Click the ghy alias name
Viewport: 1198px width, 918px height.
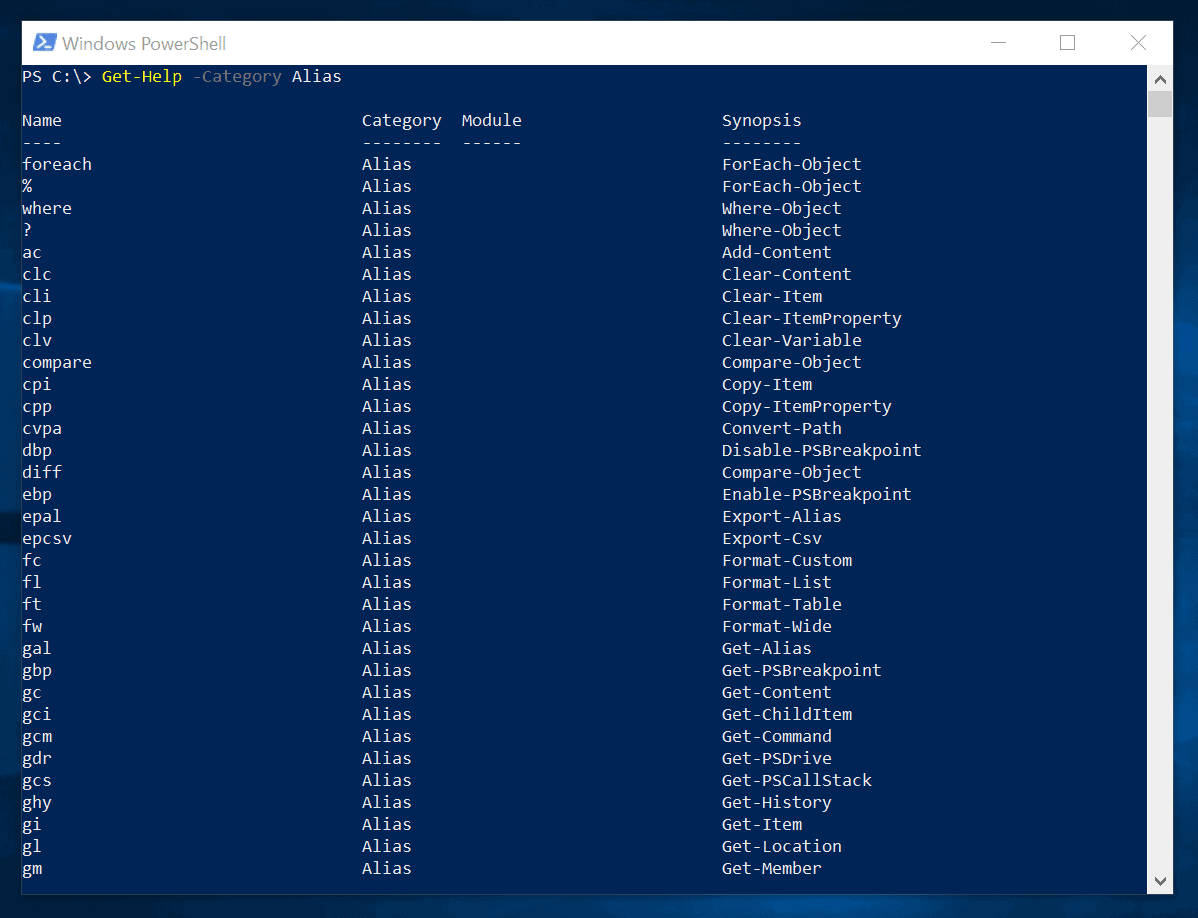click(x=37, y=803)
